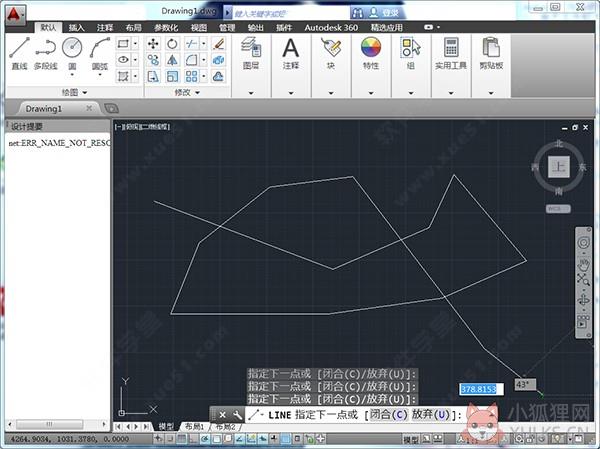Select the Hatch draw tool
Viewport: 600px width, 449px height.
click(x=123, y=76)
